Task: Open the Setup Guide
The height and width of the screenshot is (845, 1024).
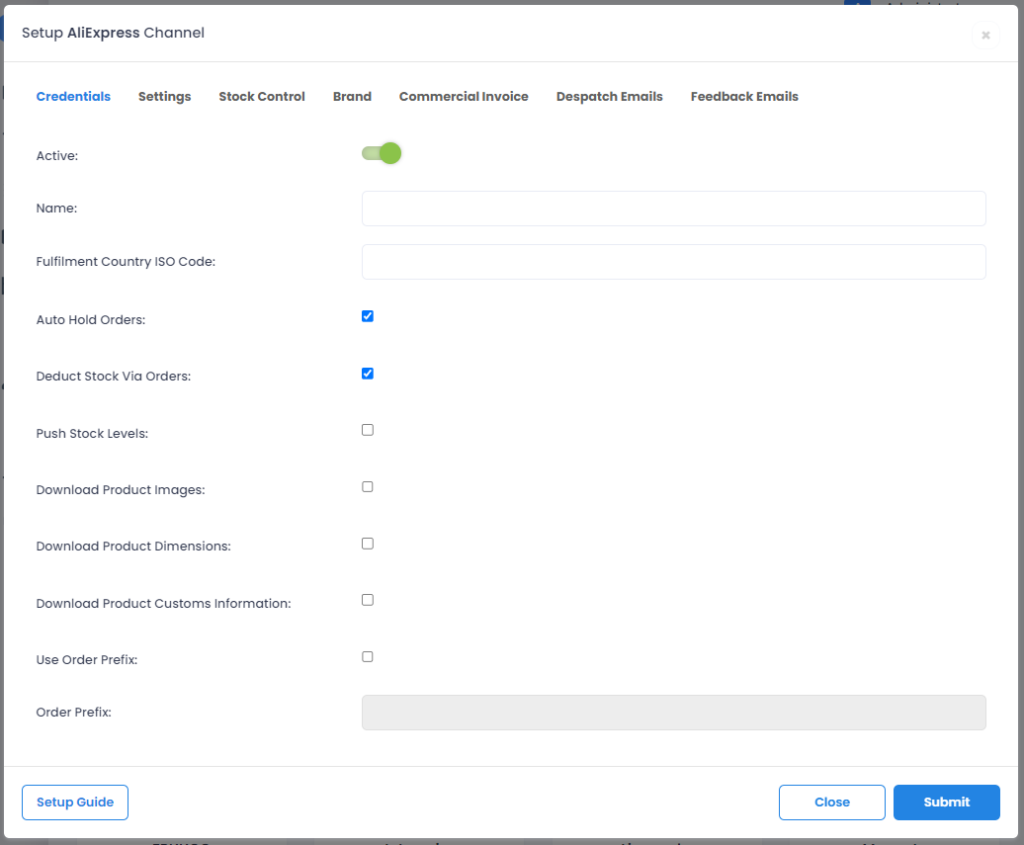Action: click(x=75, y=802)
